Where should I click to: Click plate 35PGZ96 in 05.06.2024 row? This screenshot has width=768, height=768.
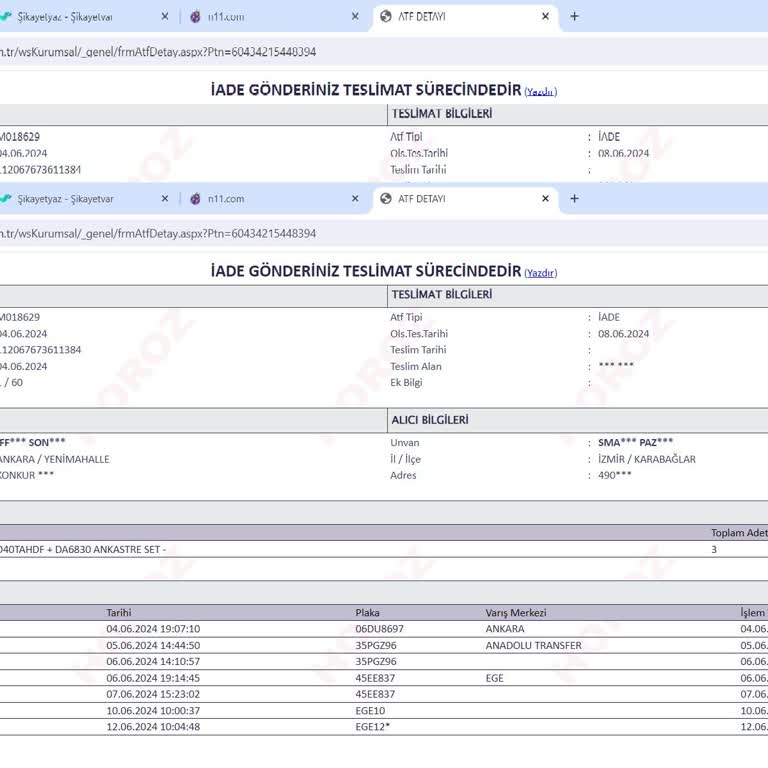coord(376,645)
